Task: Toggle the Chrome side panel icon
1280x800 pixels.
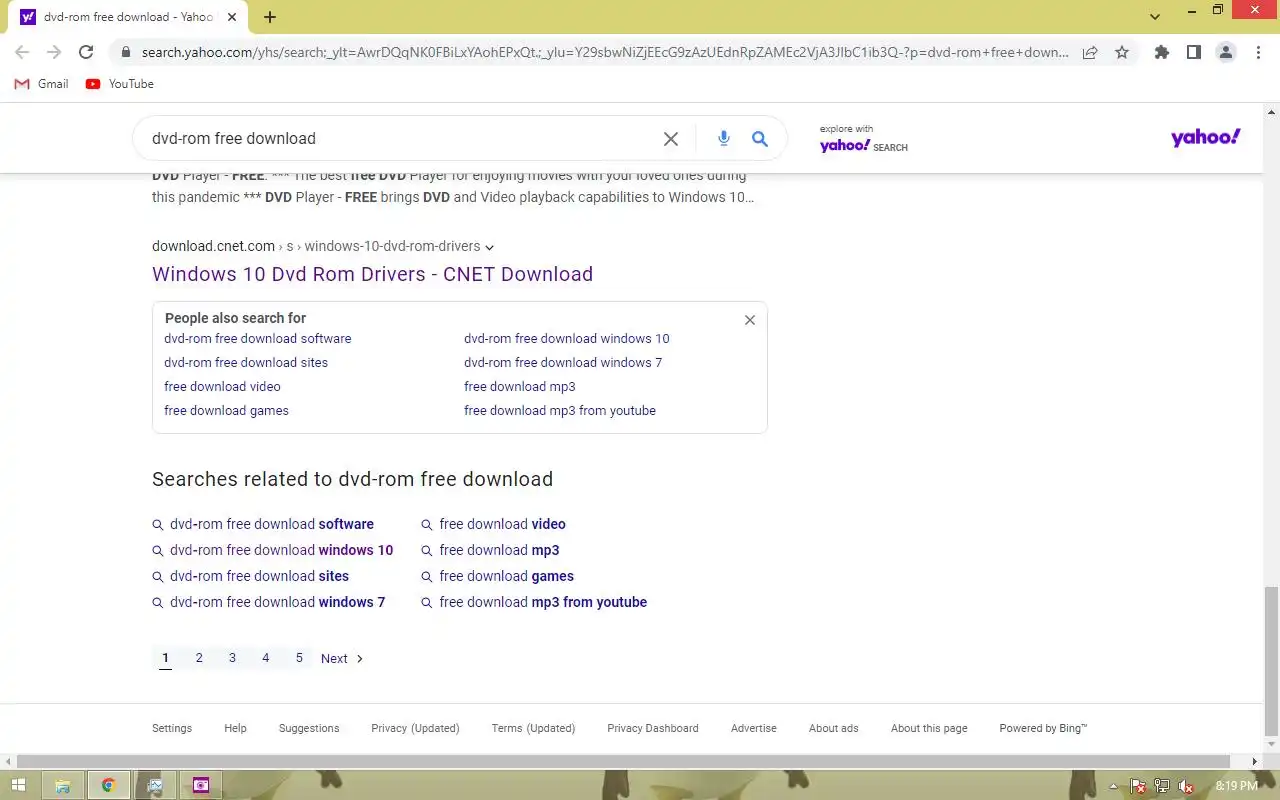Action: [x=1194, y=52]
